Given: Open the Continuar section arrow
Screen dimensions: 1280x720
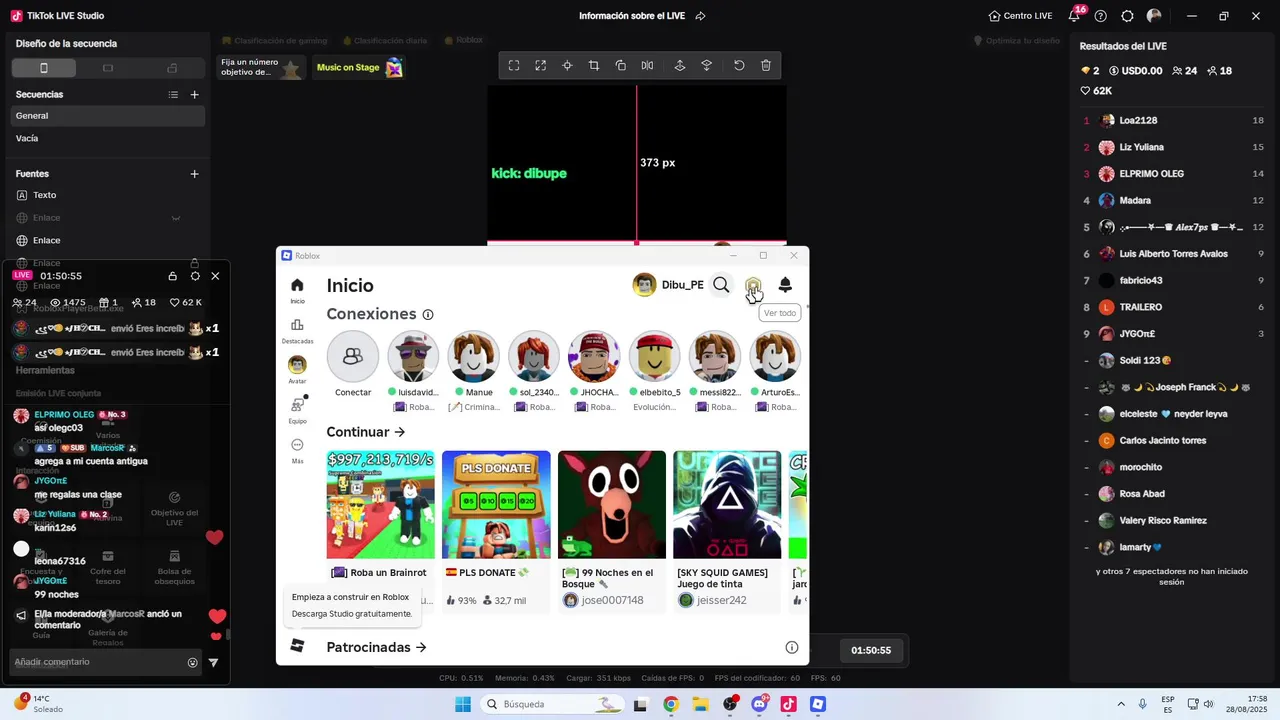Looking at the screenshot, I should (400, 432).
